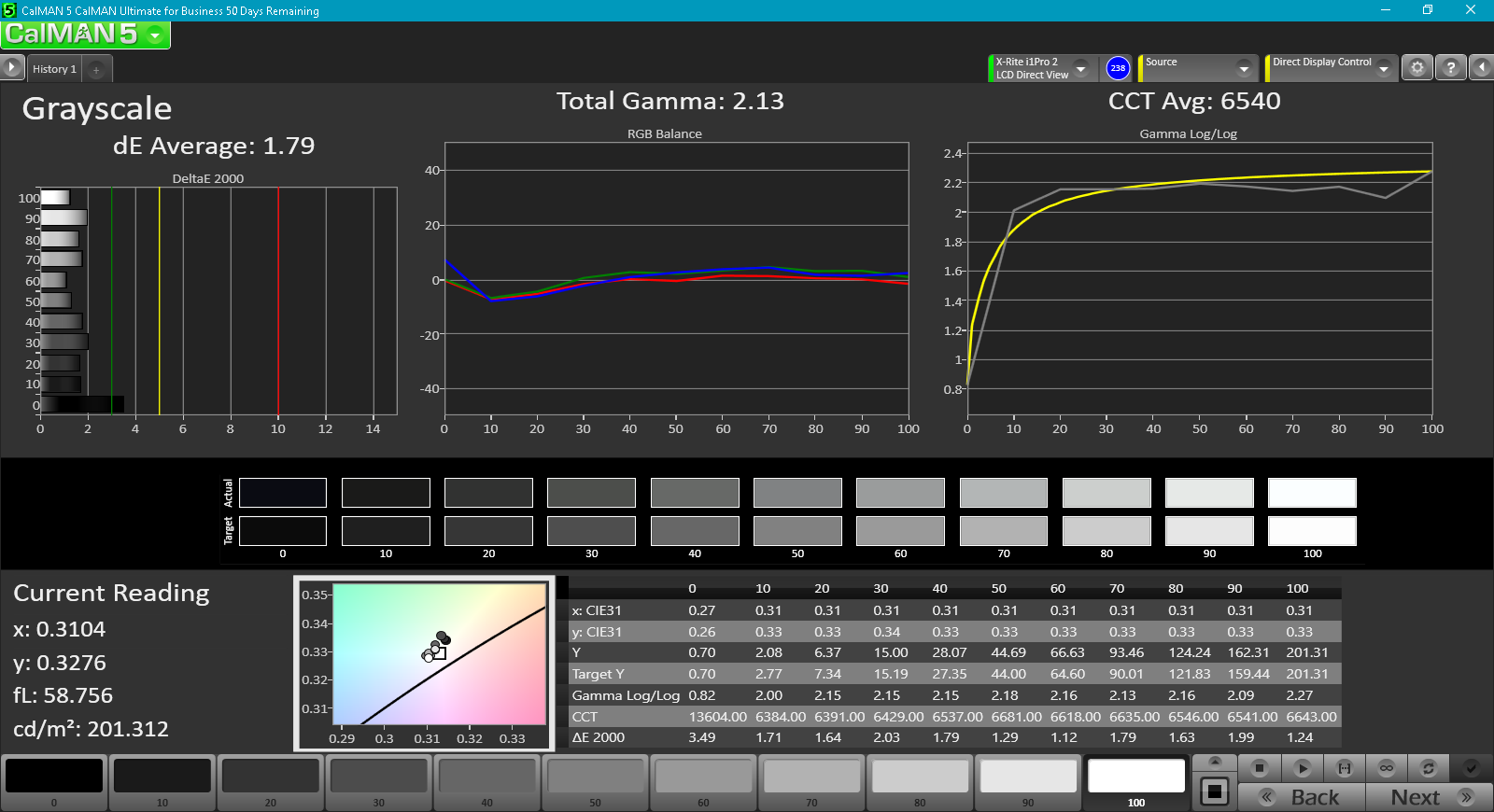Screen dimensions: 1494x812
Task: Expand pattern list with up arrow
Action: pos(1215,762)
